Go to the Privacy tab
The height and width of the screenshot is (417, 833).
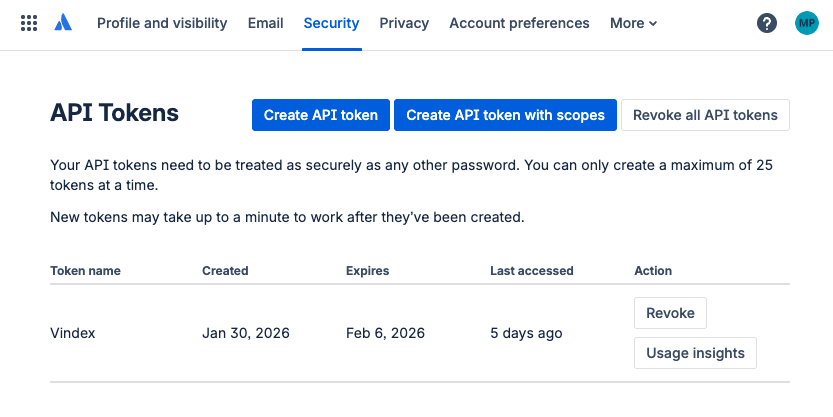(404, 23)
